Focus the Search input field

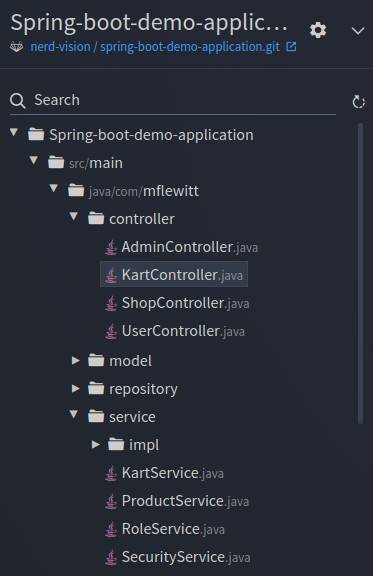(x=173, y=100)
